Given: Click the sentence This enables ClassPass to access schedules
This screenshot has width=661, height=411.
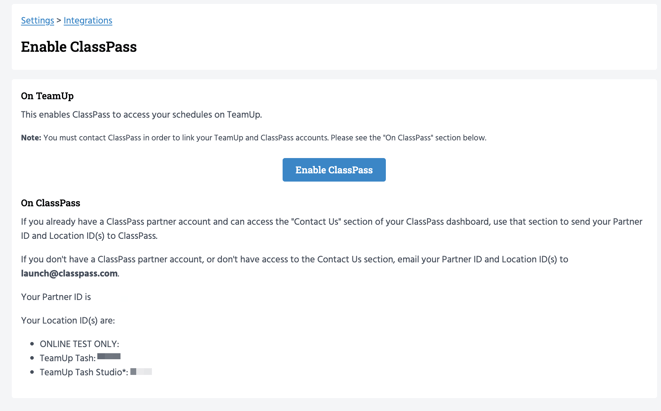Looking at the screenshot, I should (x=141, y=115).
